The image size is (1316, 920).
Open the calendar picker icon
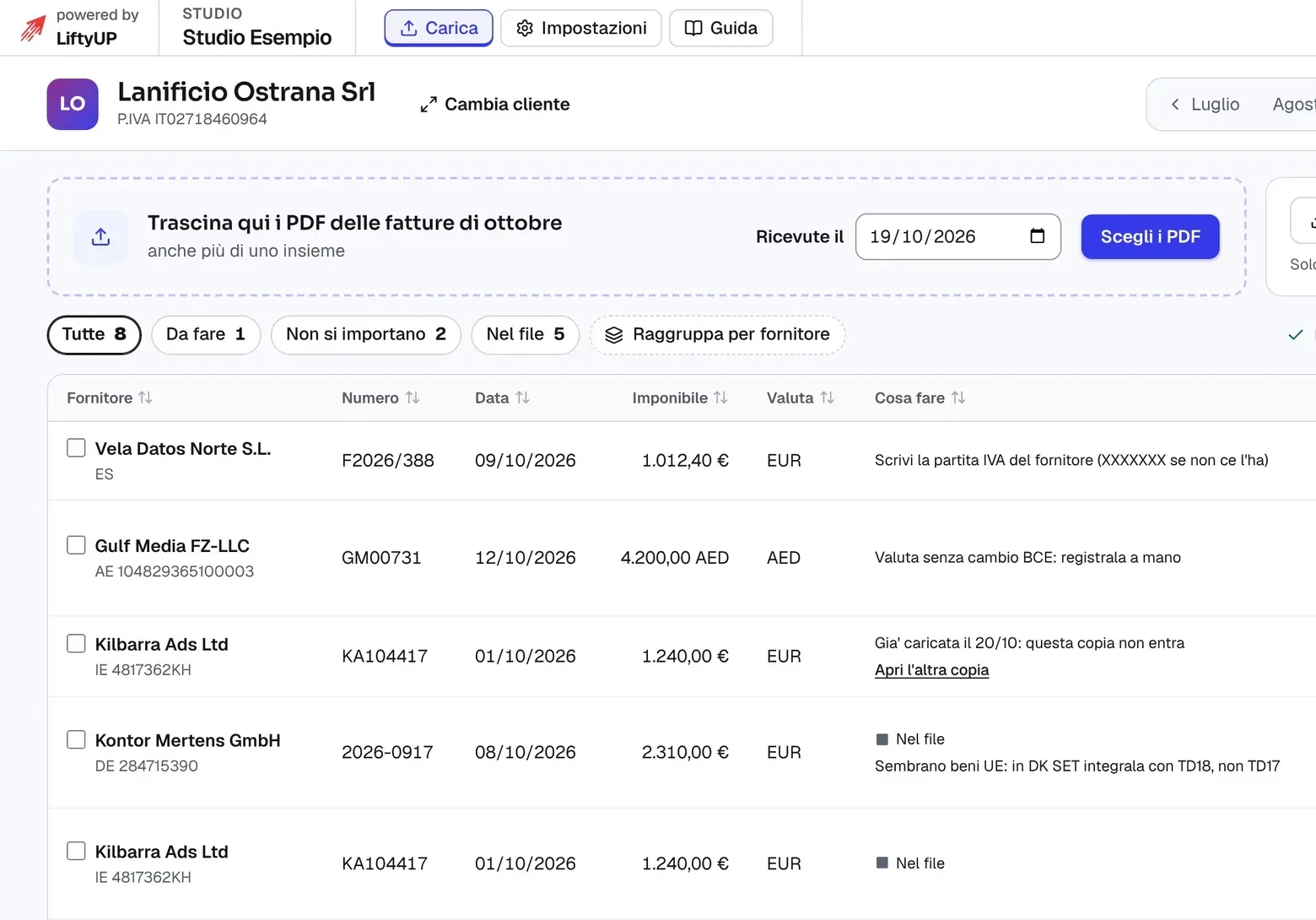[x=1038, y=236]
